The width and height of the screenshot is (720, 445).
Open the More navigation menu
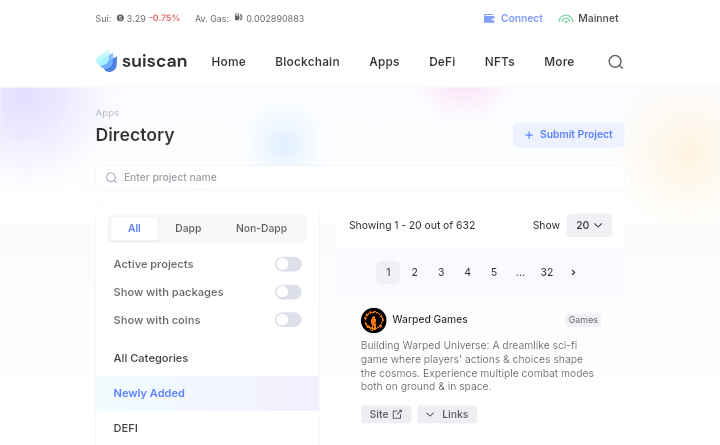(x=559, y=62)
